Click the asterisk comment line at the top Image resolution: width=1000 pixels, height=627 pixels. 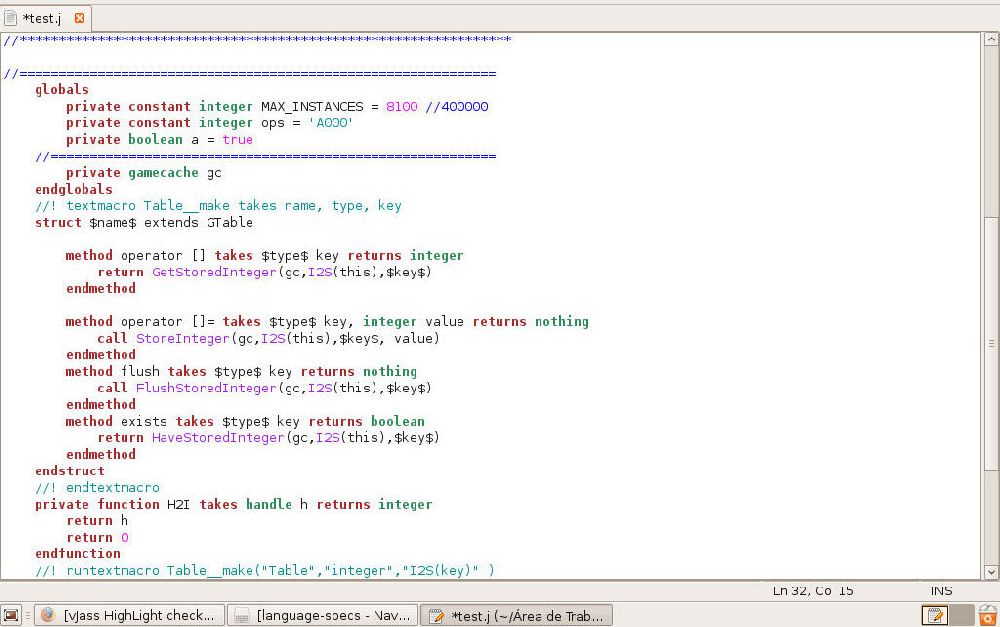coord(258,40)
